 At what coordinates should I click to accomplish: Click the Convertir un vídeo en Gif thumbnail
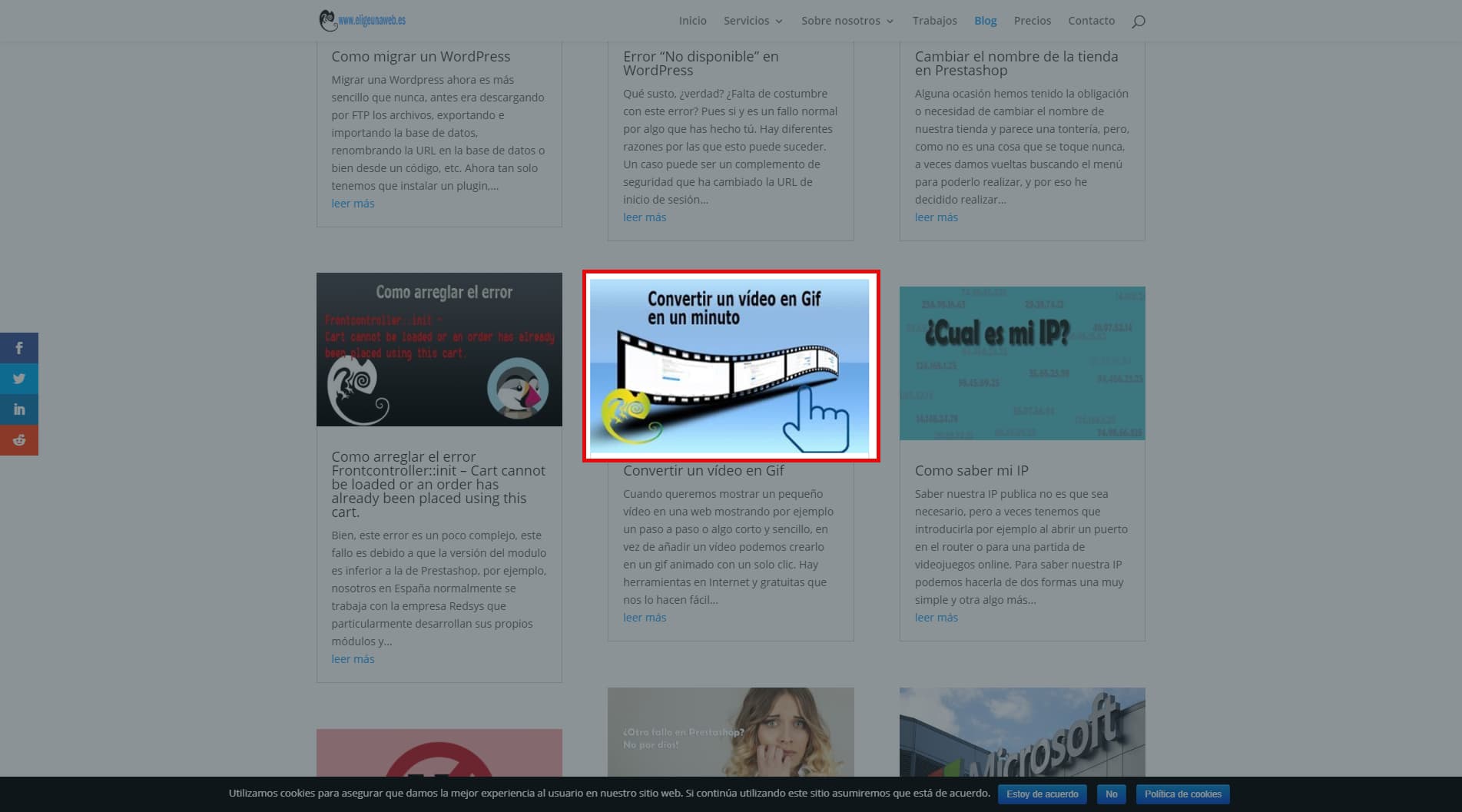pyautogui.click(x=730, y=366)
